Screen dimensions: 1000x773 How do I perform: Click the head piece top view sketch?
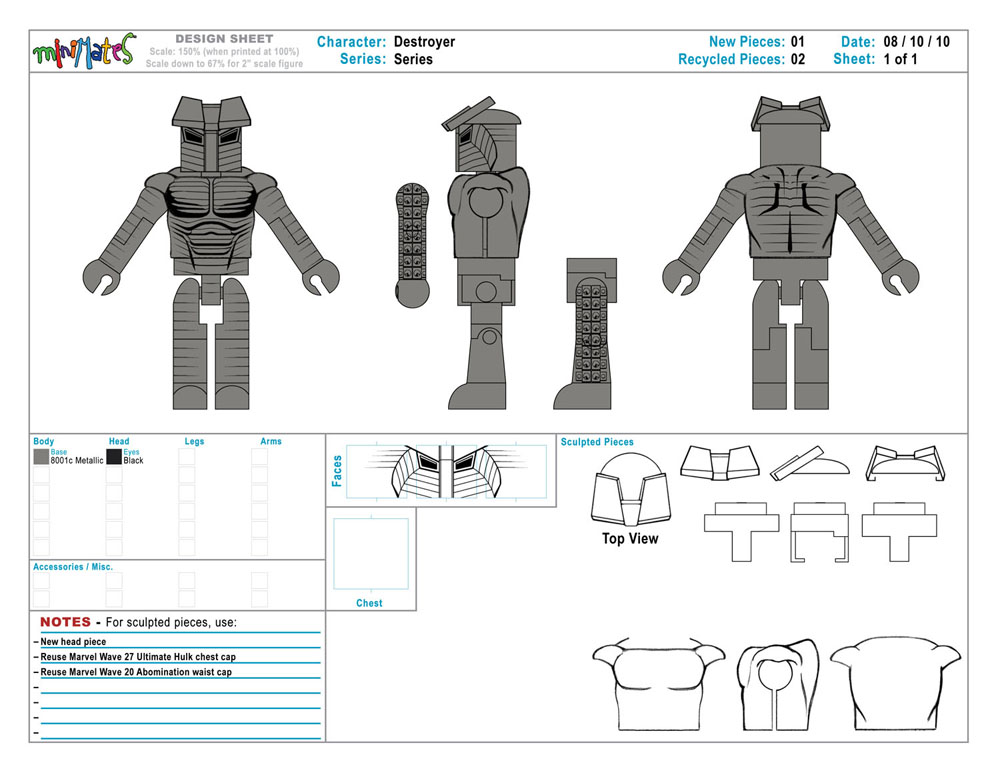(631, 490)
